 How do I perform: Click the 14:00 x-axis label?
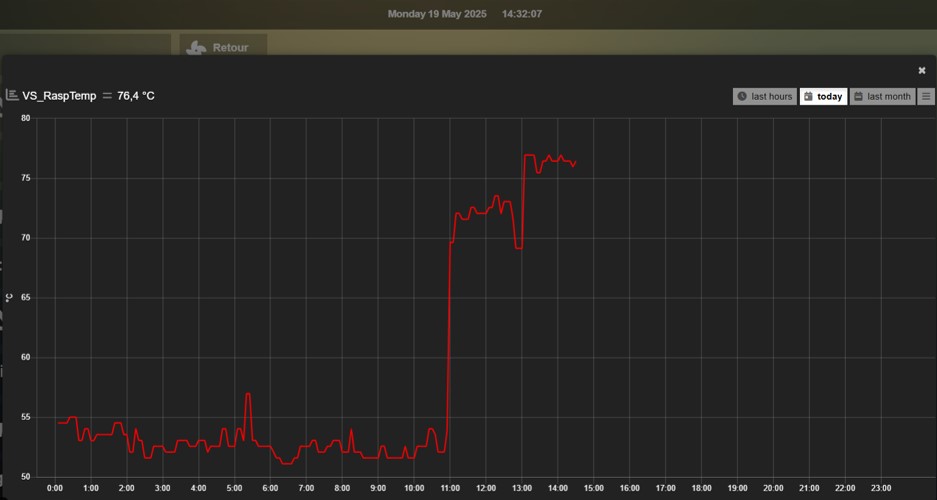point(558,488)
